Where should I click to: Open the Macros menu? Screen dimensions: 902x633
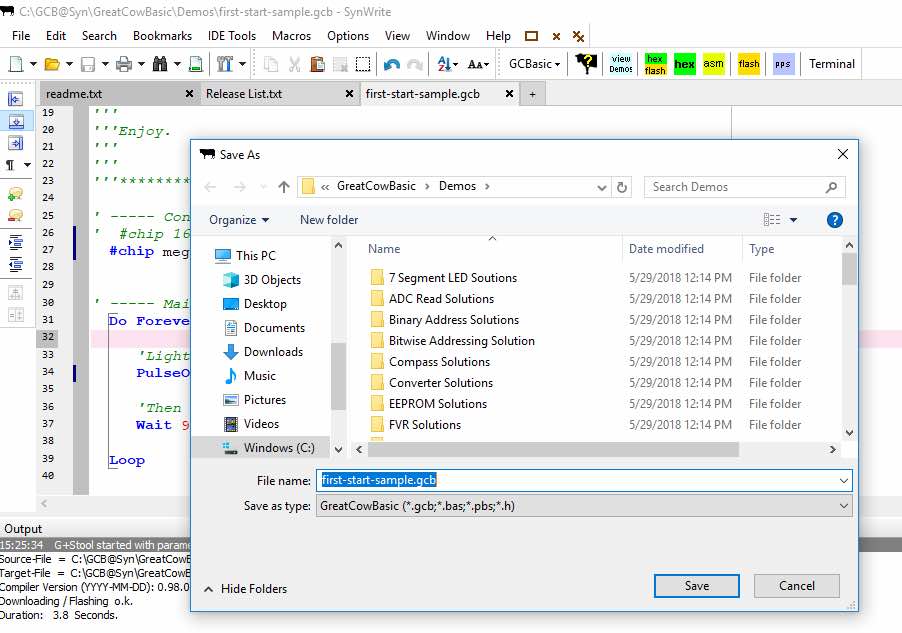point(292,36)
